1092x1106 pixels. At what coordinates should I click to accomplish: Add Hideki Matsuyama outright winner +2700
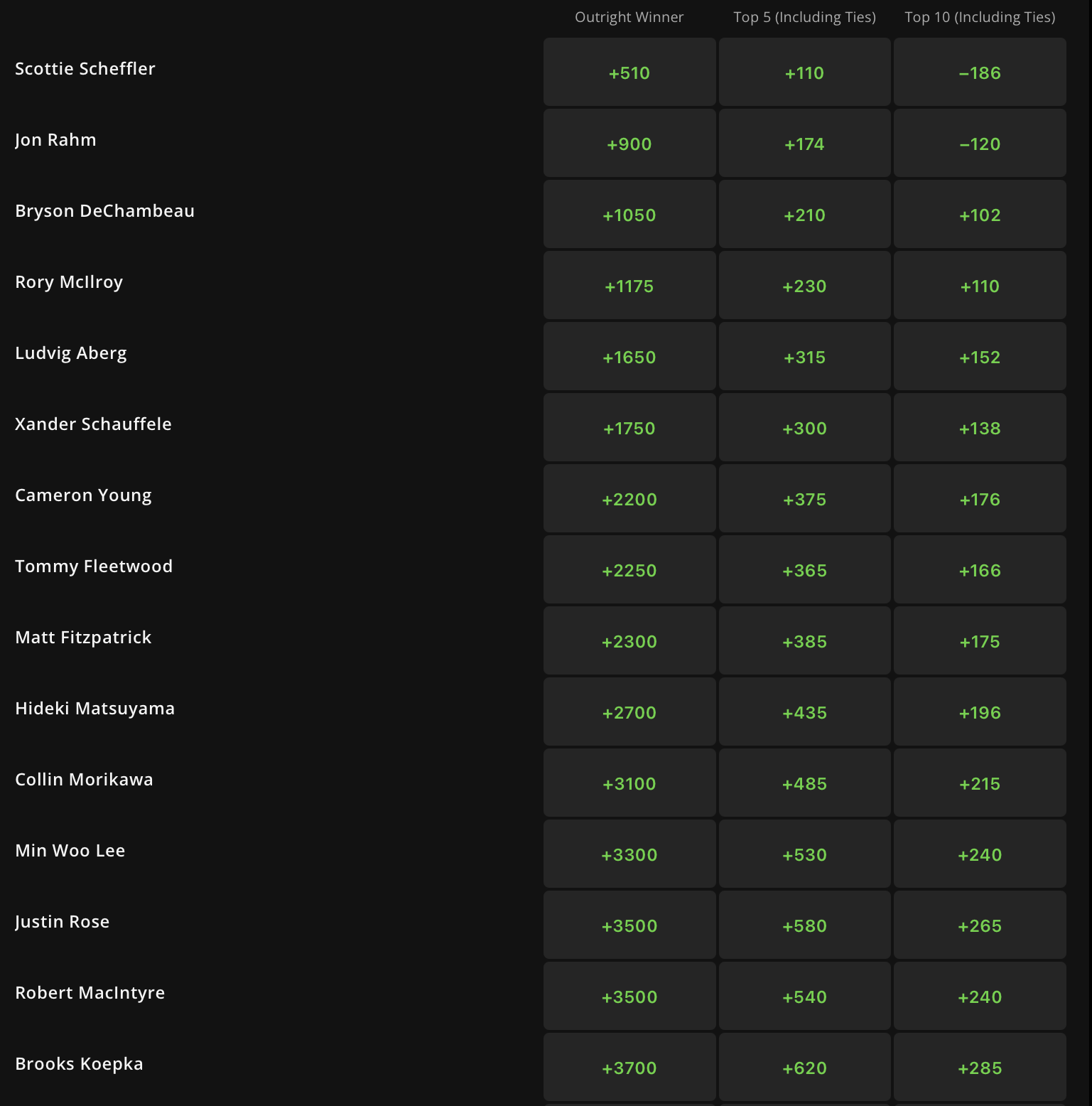click(629, 712)
